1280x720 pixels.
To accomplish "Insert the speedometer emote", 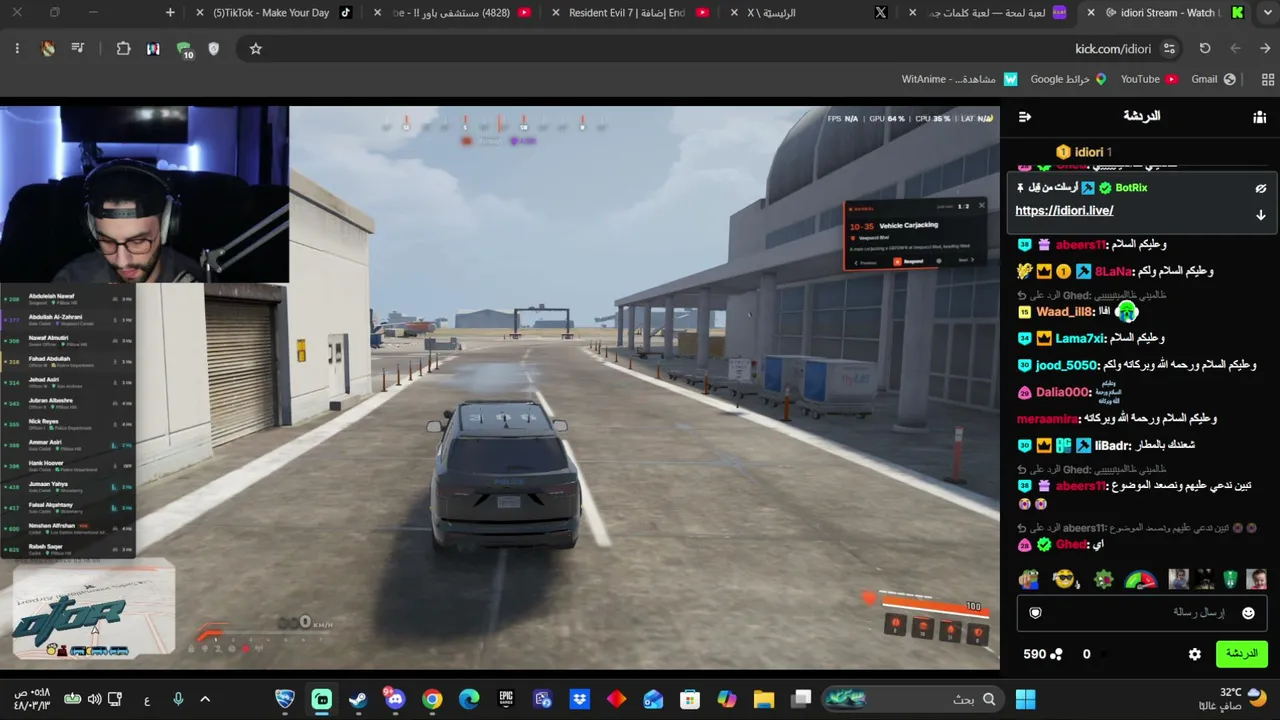I will [1140, 579].
